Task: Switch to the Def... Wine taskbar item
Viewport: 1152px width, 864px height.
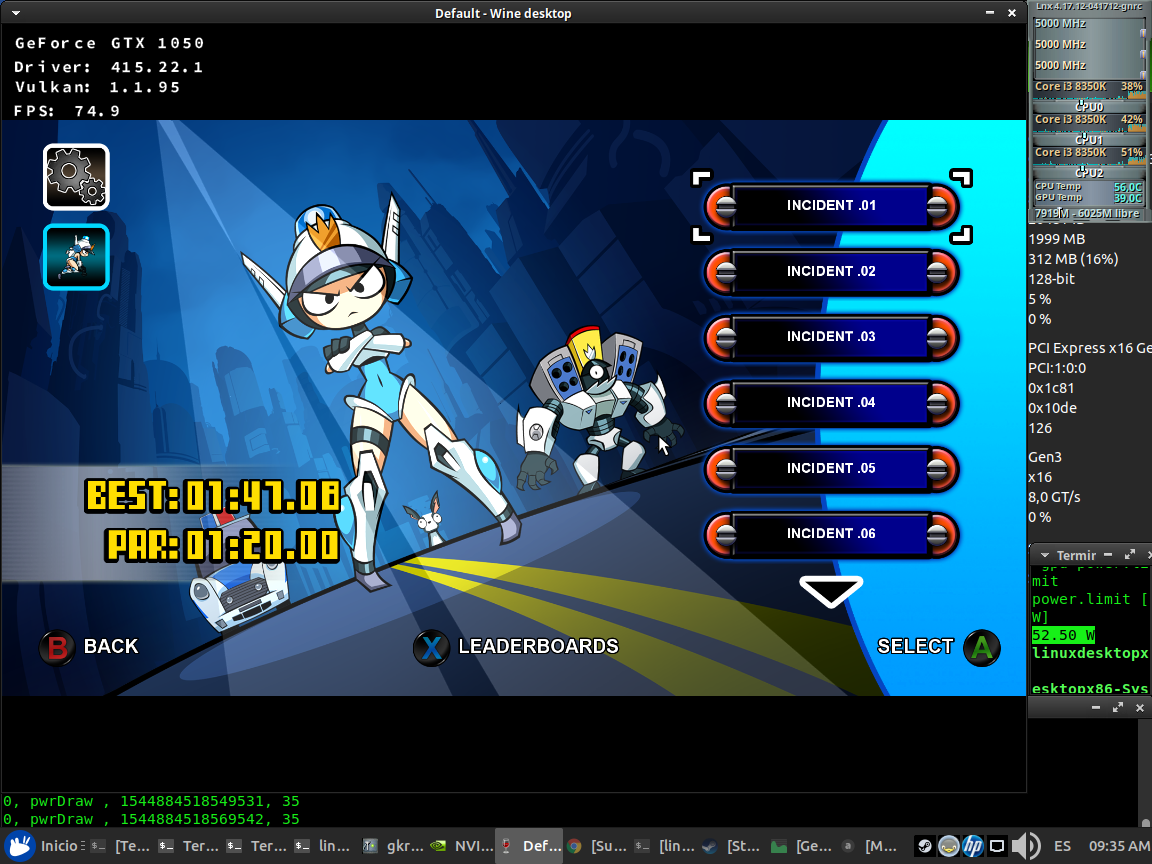Action: [x=529, y=846]
